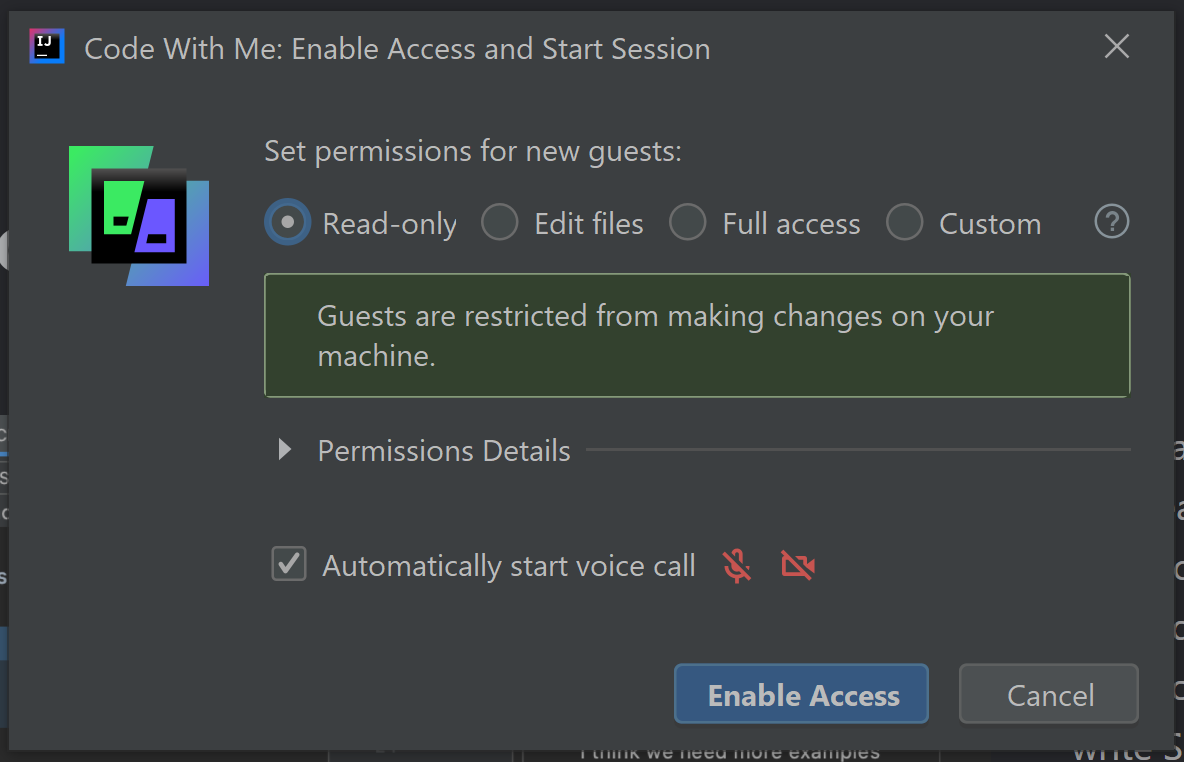Switch to Custom permissions
Screen dimensions: 1184x762
pyautogui.click(x=905, y=222)
